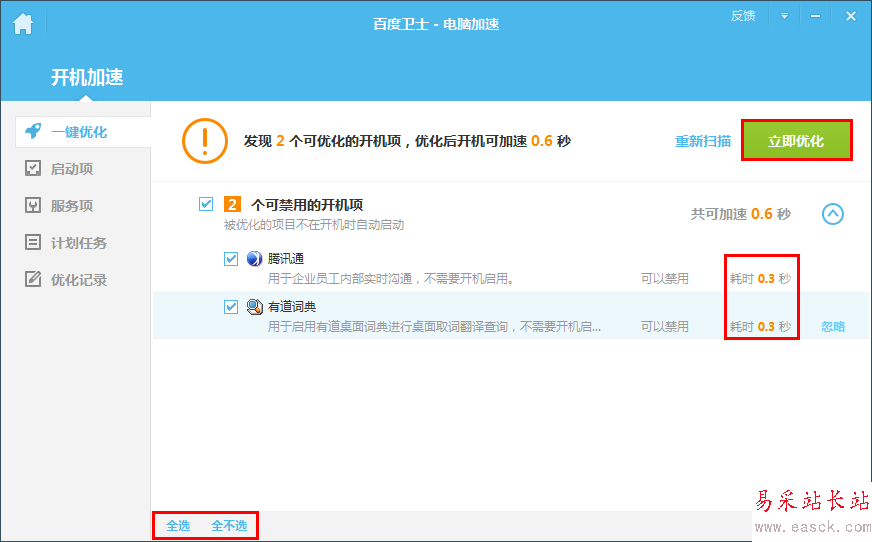
Task: Click the 有道词典 application icon
Action: pyautogui.click(x=255, y=307)
